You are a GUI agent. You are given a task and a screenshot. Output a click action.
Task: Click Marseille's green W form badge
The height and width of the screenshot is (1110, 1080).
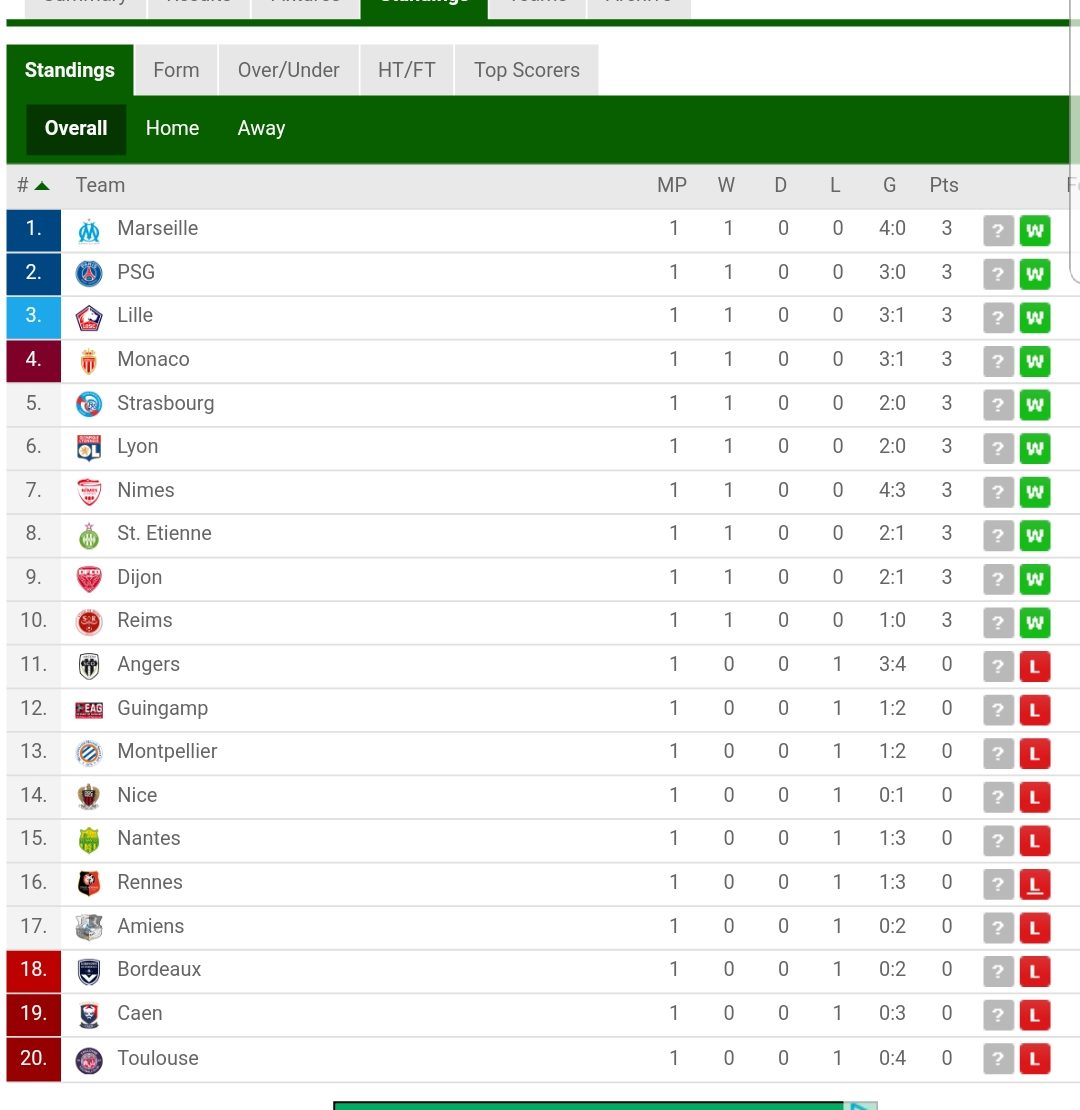coord(1035,231)
